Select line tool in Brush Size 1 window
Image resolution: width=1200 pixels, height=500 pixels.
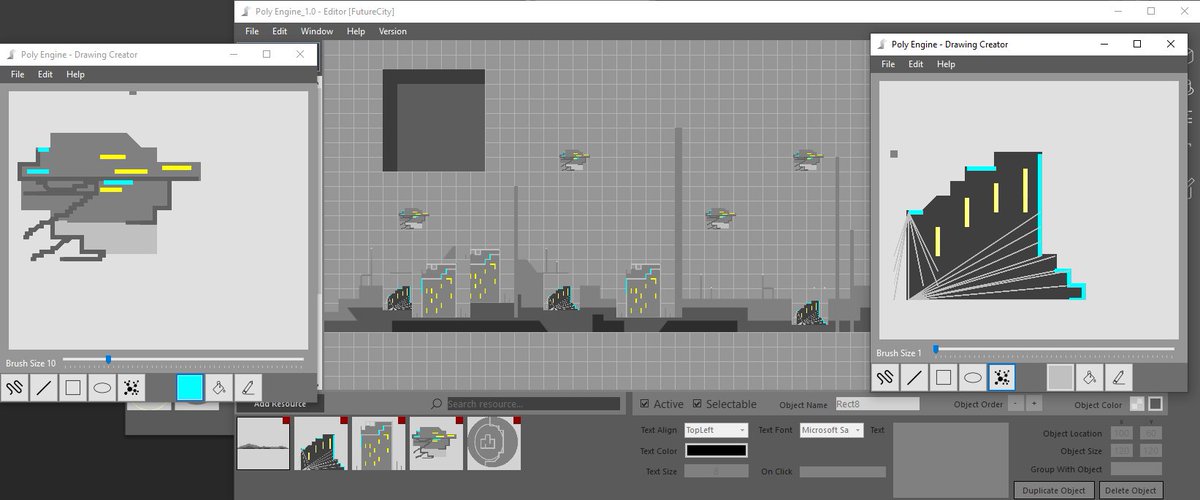914,377
